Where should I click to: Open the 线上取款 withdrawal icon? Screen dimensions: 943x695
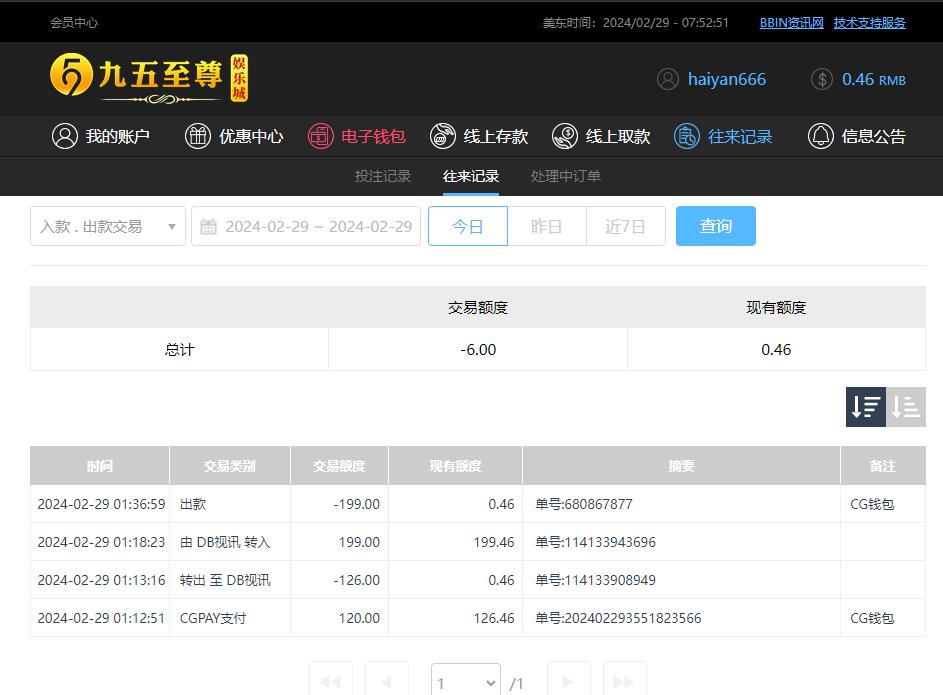pyautogui.click(x=565, y=136)
